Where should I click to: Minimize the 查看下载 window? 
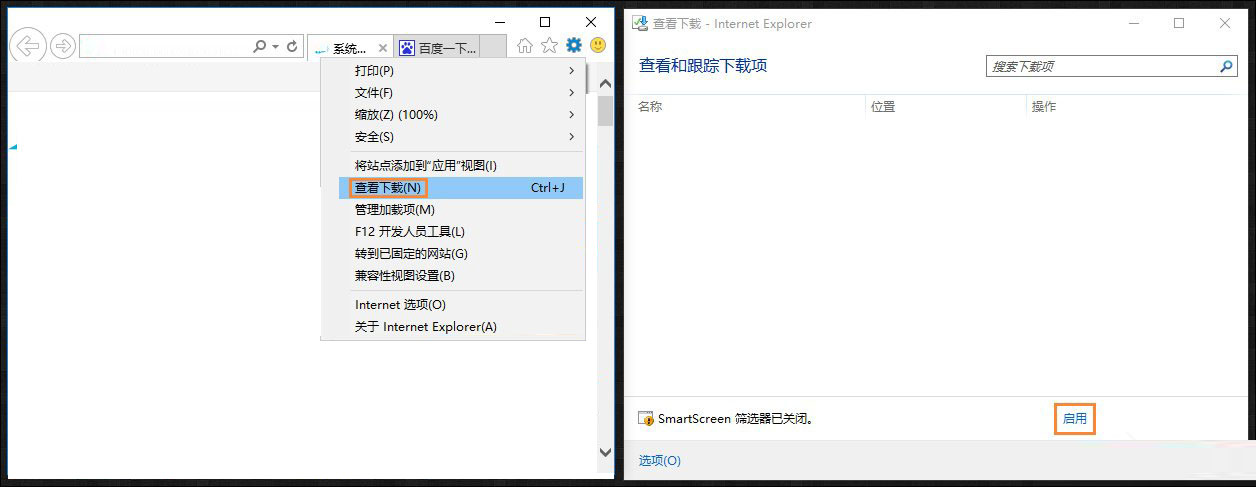[x=1133, y=23]
